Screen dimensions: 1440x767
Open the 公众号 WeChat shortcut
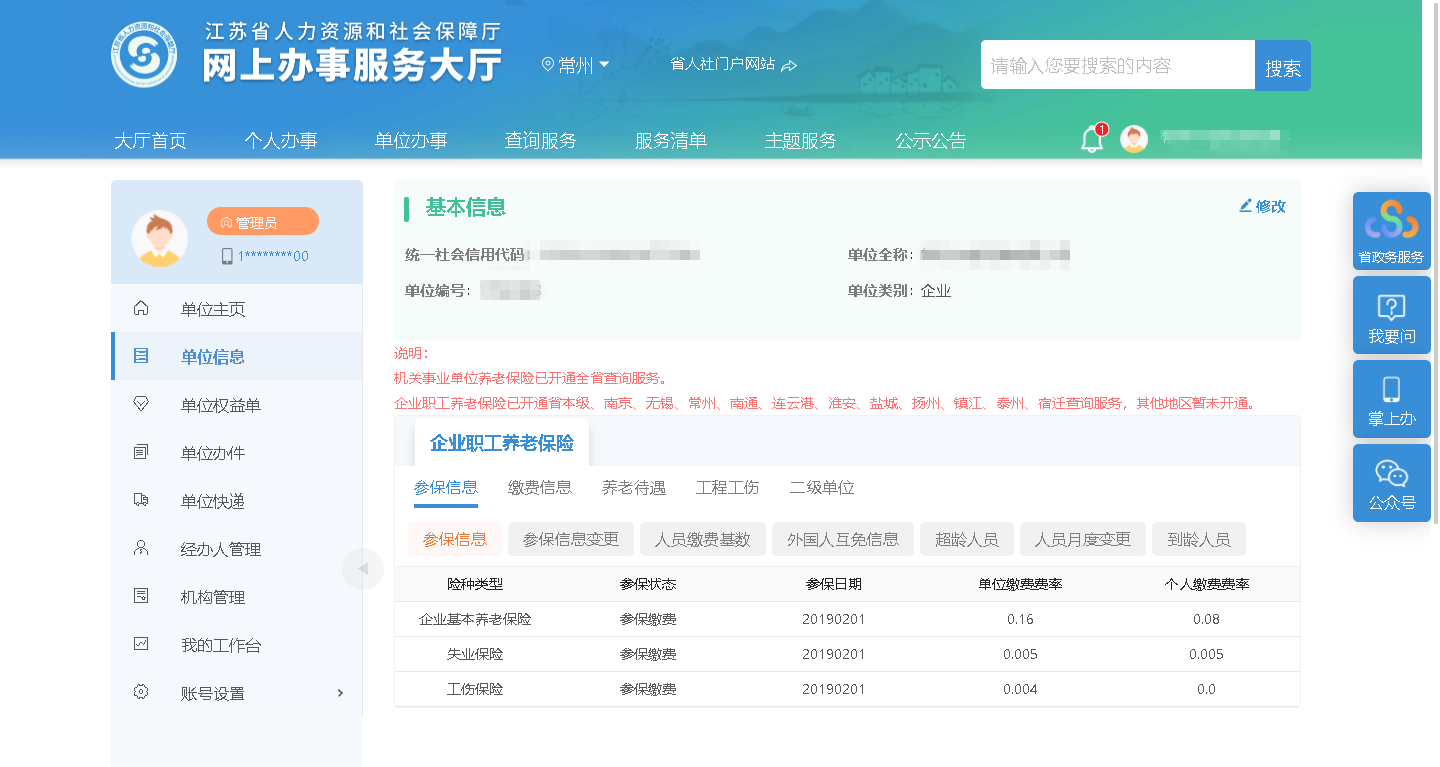click(x=1391, y=483)
